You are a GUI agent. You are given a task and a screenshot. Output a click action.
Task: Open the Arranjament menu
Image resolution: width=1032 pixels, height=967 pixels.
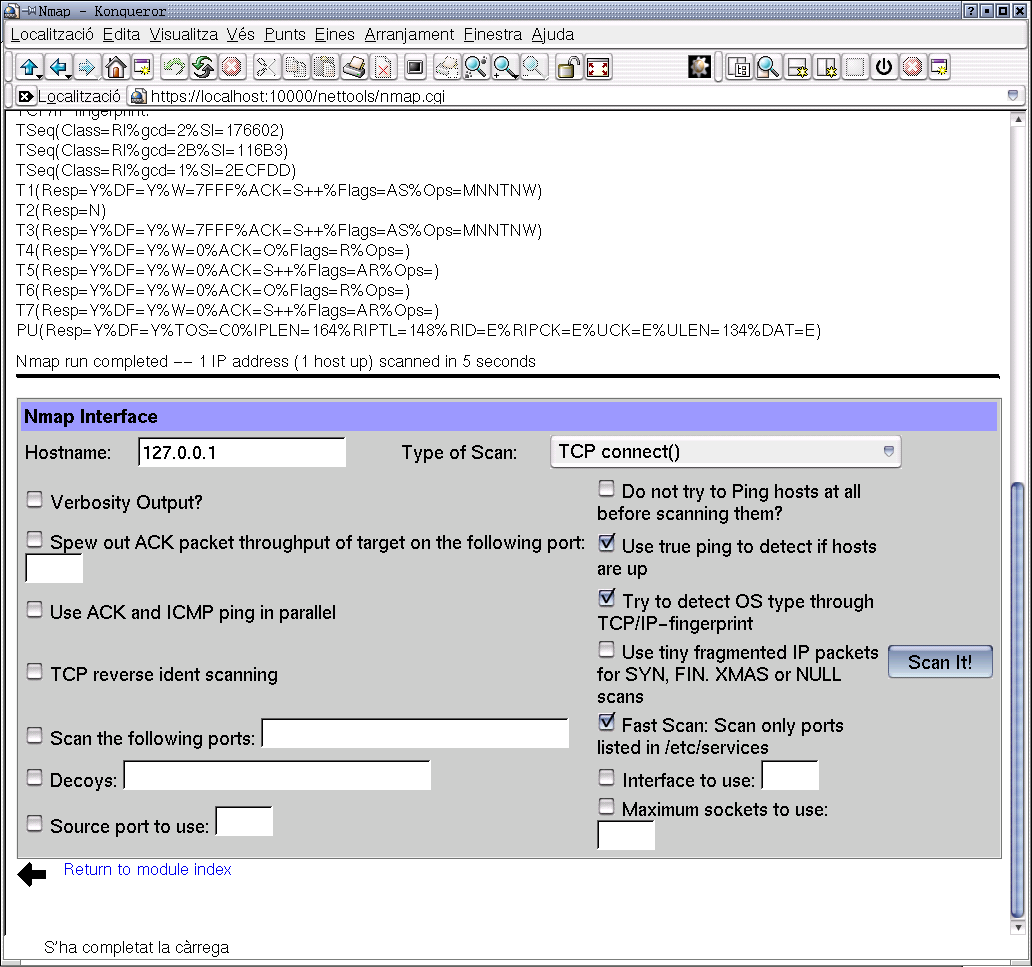[x=409, y=34]
